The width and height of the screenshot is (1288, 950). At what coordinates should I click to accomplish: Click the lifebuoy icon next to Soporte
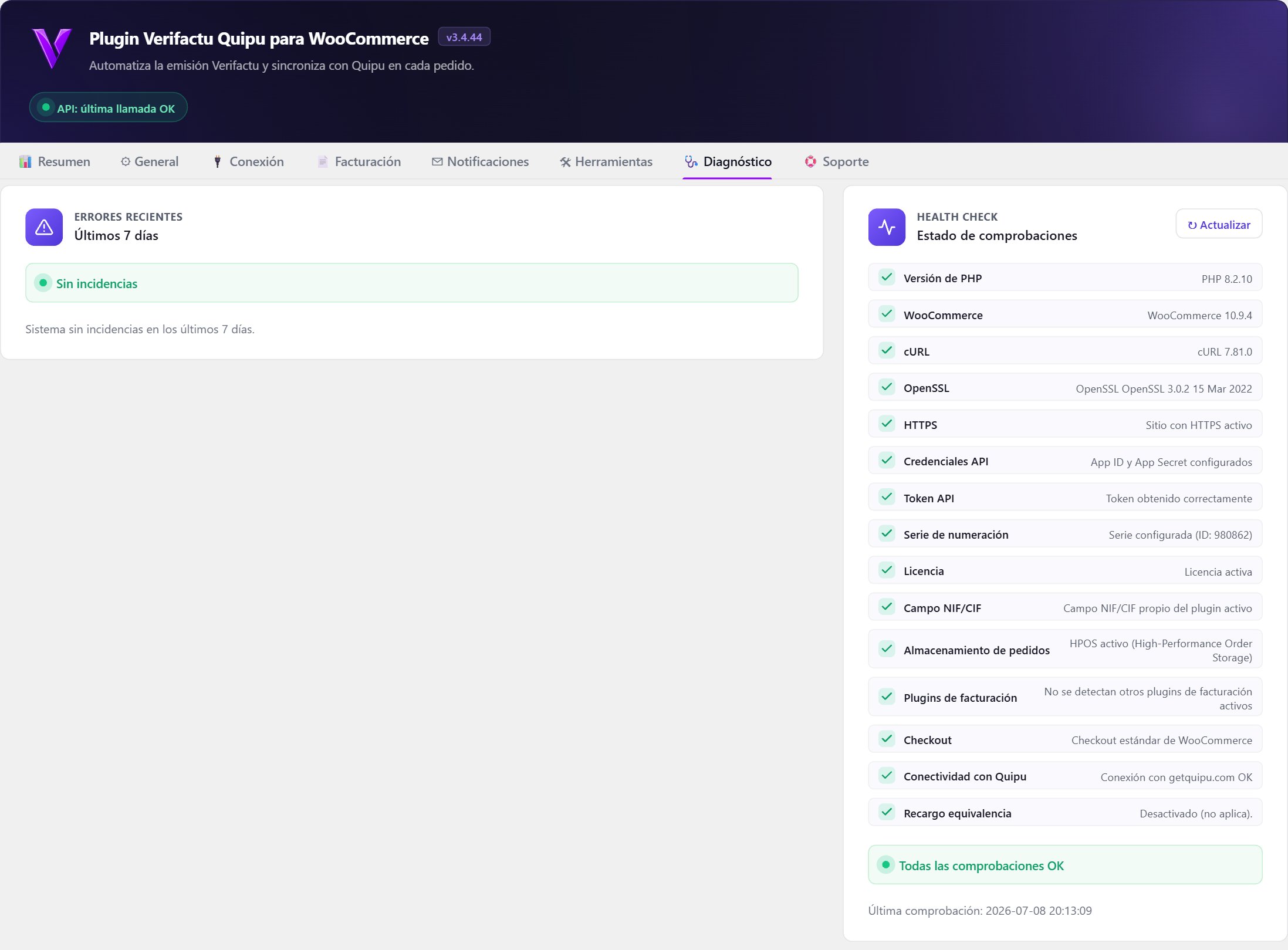[810, 161]
